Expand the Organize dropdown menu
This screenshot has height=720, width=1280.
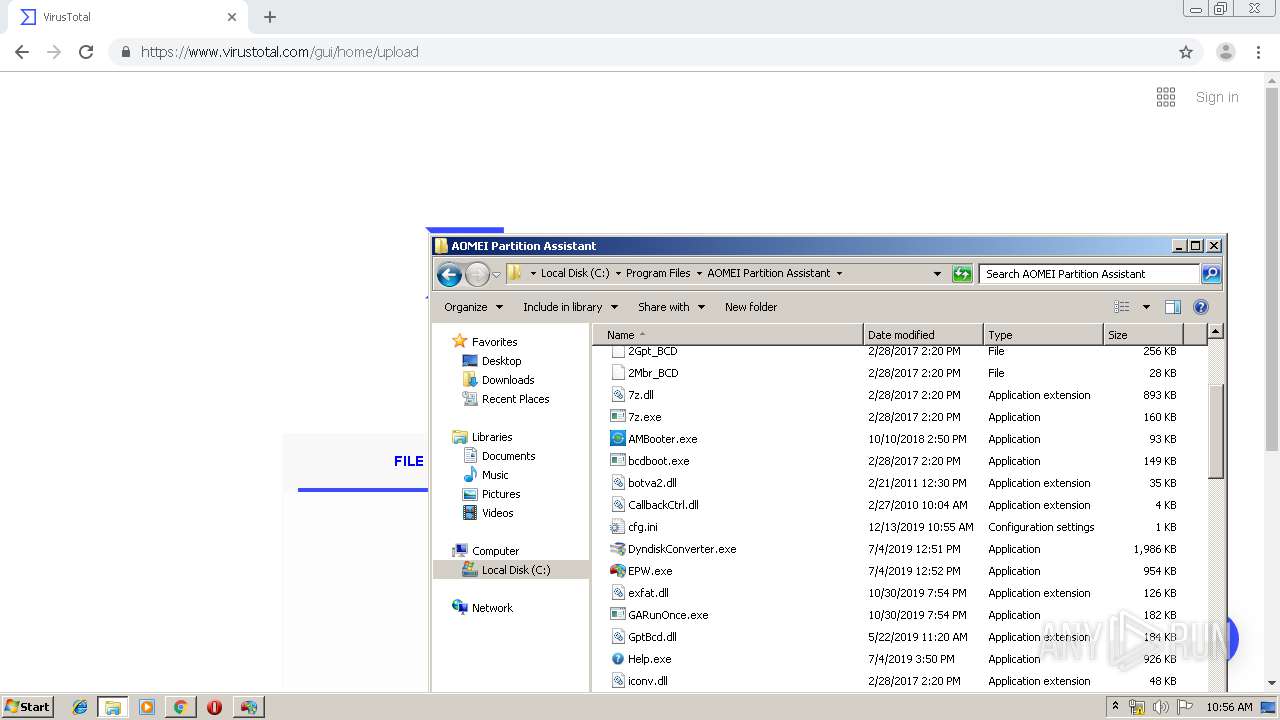coord(474,307)
